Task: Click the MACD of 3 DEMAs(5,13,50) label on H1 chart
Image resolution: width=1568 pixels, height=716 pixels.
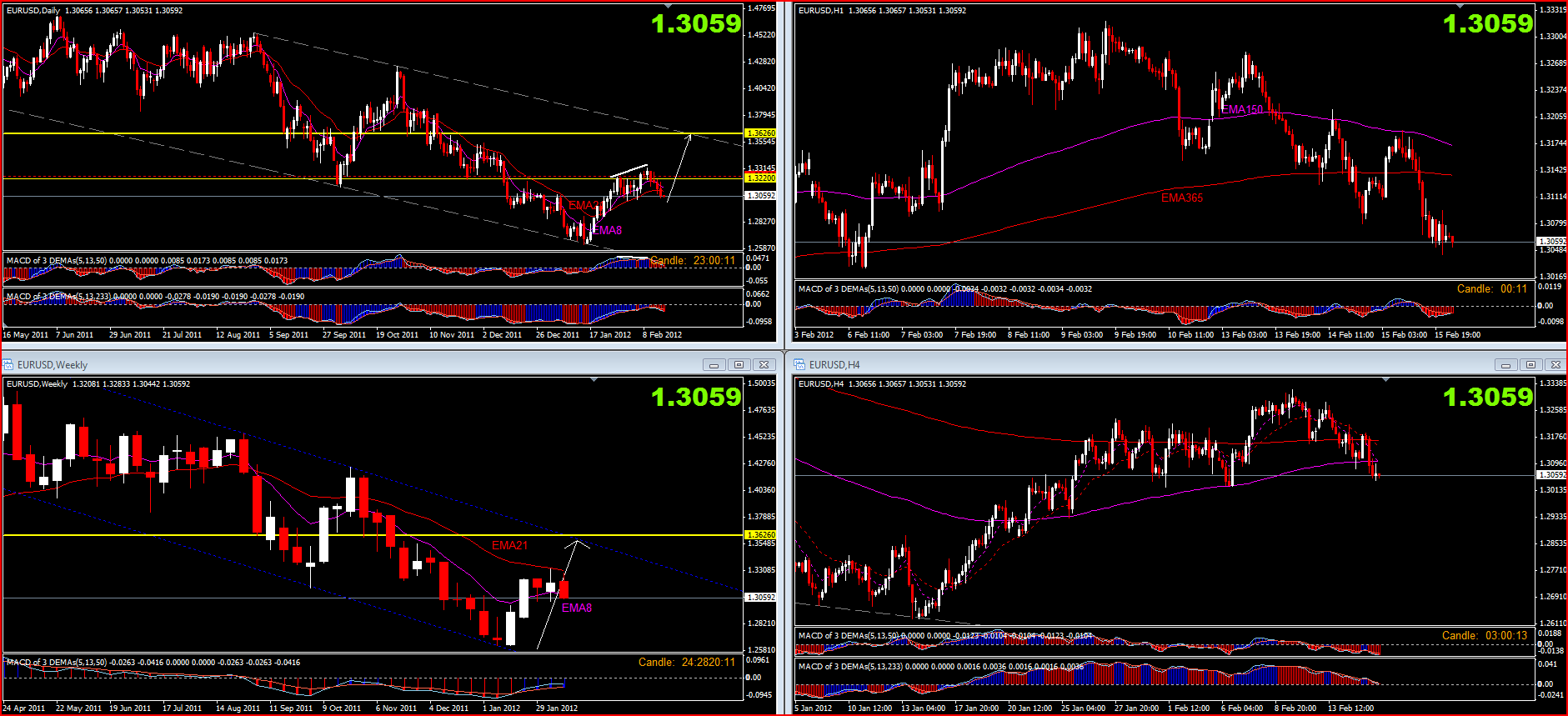Action: [847, 289]
